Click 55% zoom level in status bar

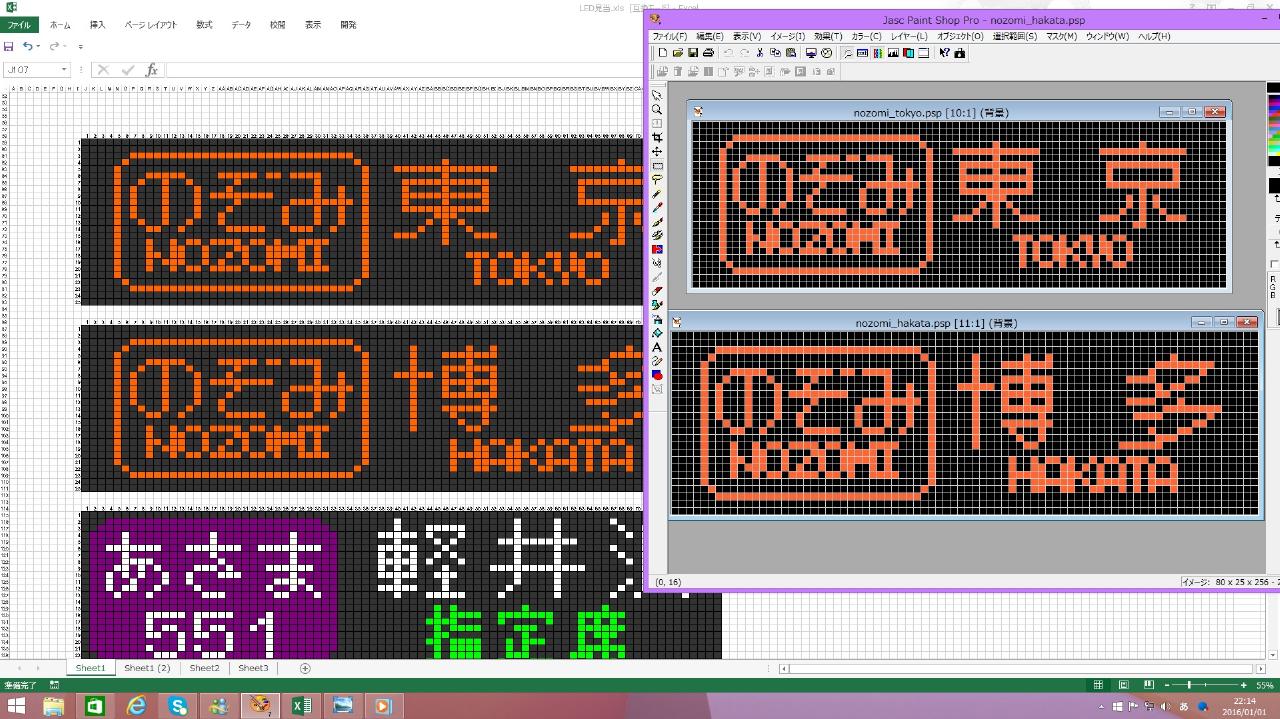click(x=1265, y=685)
